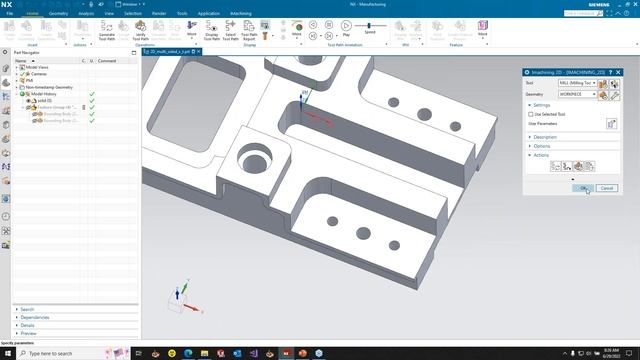This screenshot has width=640, height=360.
Task: Switch to the Render ribbon tab
Action: click(x=159, y=13)
